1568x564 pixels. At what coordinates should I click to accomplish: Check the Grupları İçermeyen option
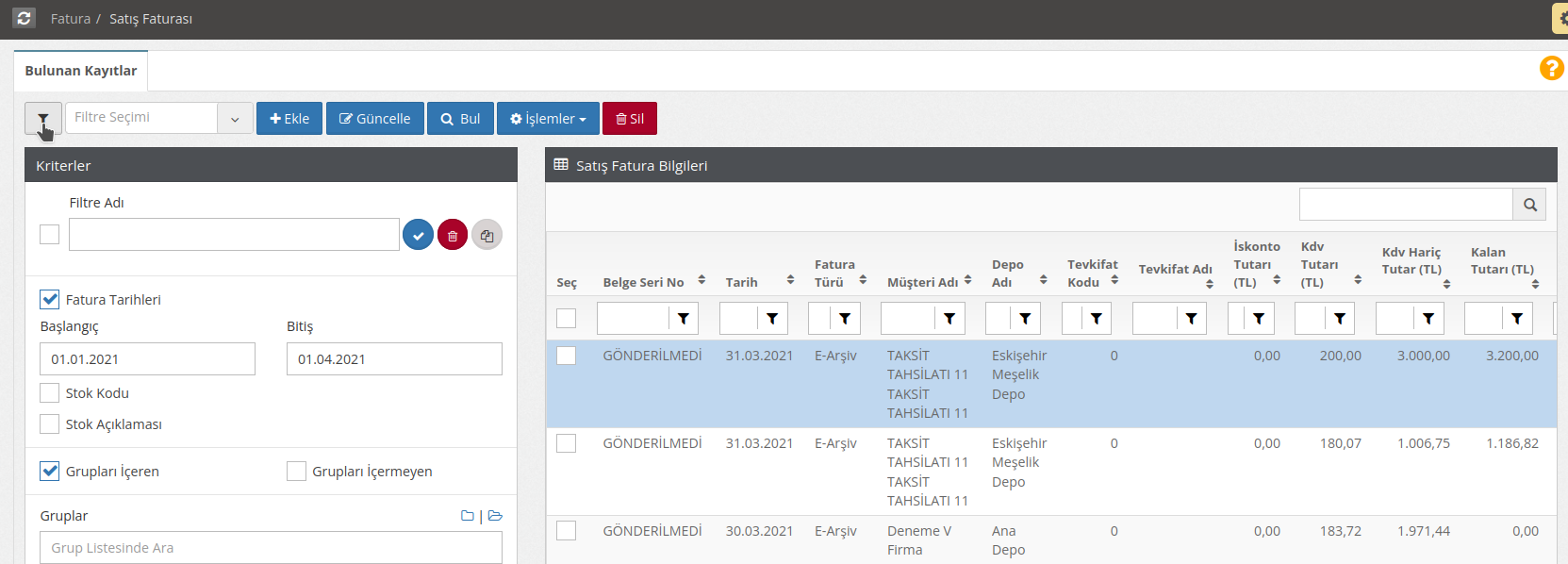point(296,471)
